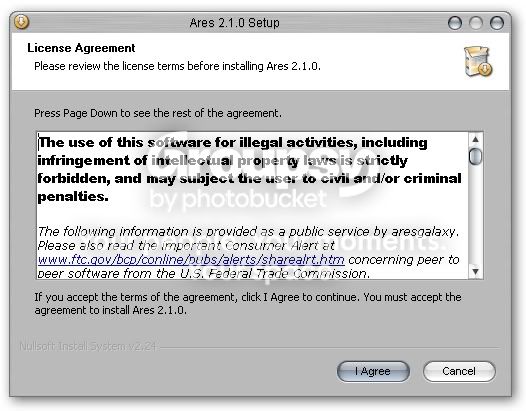Click the license scrollbar thumb
Image resolution: width=526 pixels, height=411 pixels.
pos(475,156)
